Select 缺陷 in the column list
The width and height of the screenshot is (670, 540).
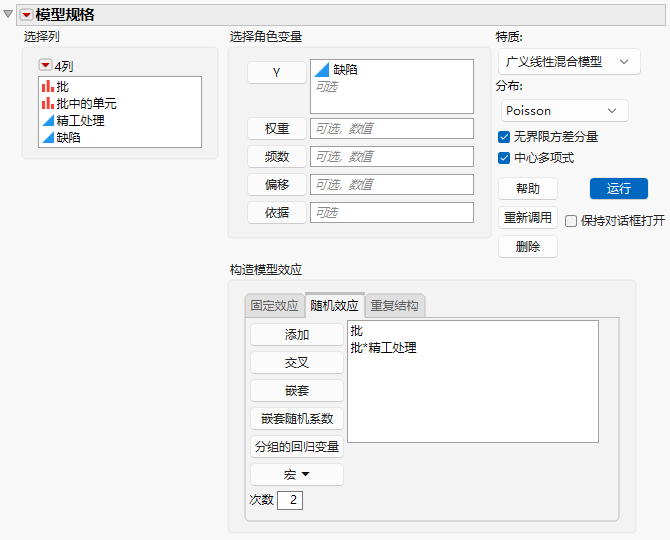pos(68,137)
